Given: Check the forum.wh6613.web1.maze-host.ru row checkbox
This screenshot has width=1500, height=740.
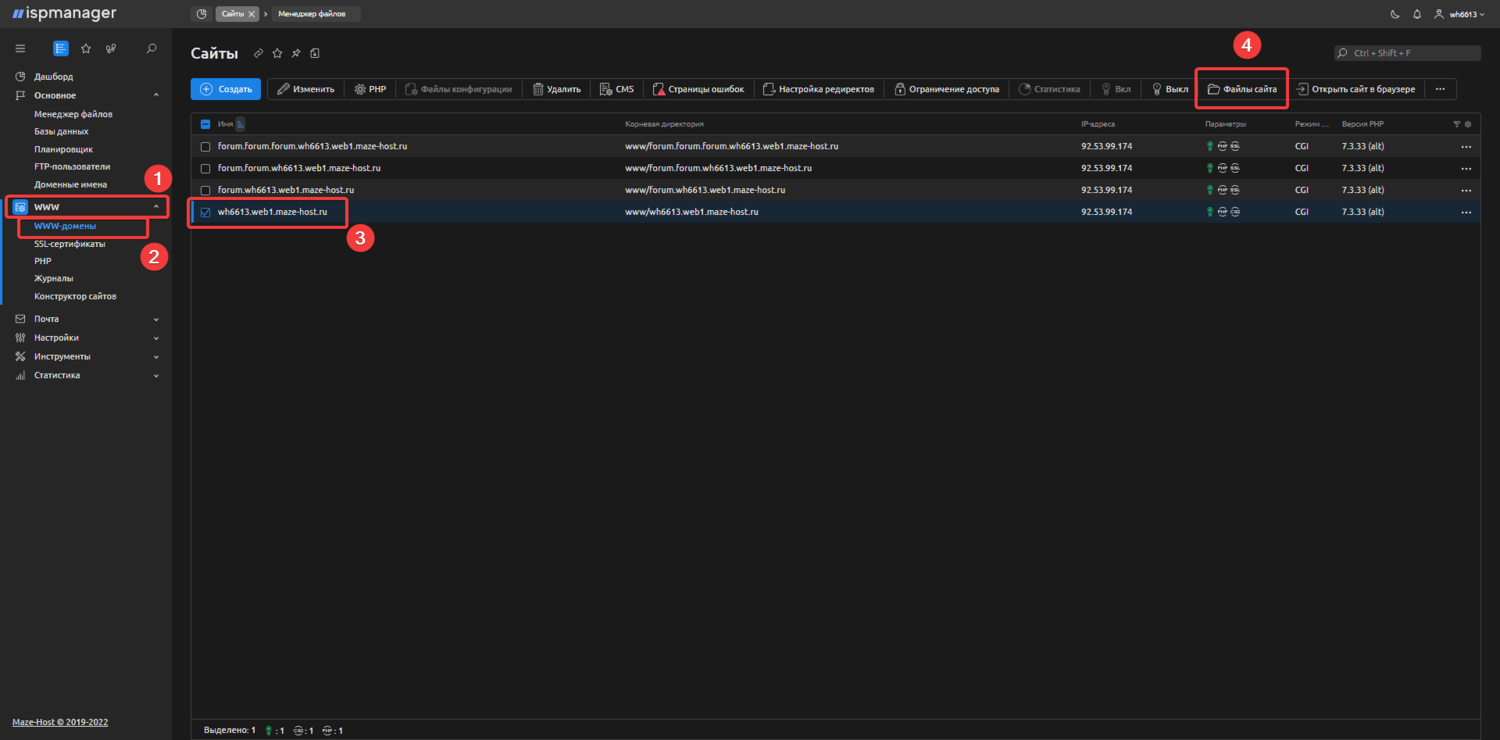Looking at the screenshot, I should click(x=206, y=190).
